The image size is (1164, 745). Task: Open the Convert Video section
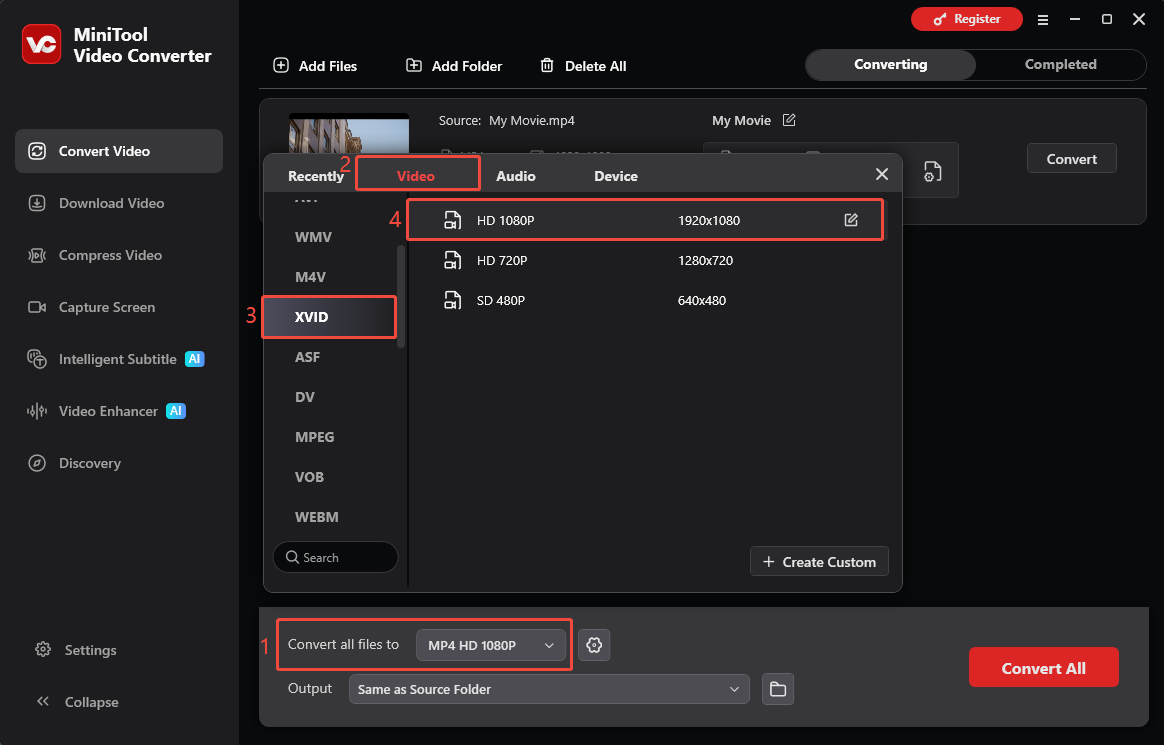coord(119,151)
